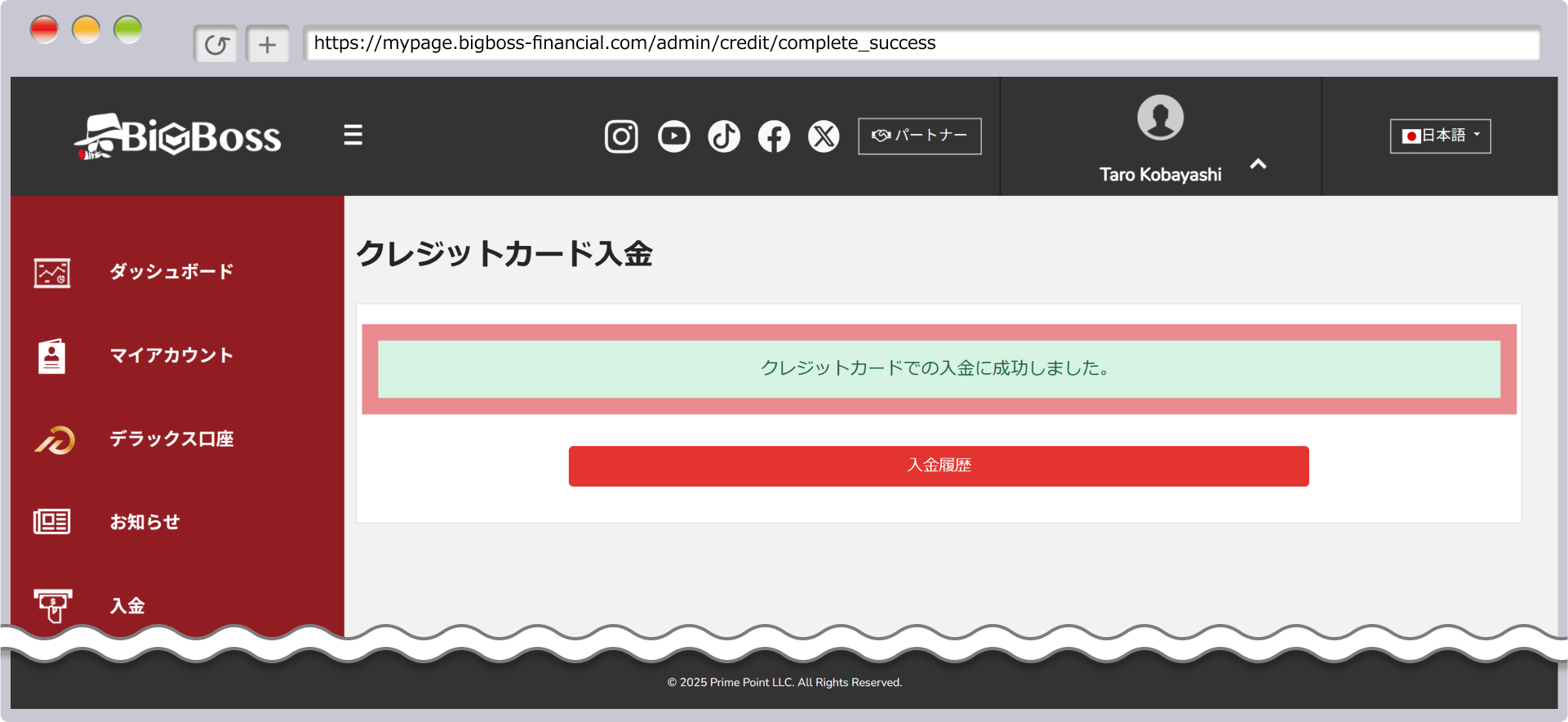Click the X (Twitter) icon
Screen dimensions: 1568x722
(824, 136)
